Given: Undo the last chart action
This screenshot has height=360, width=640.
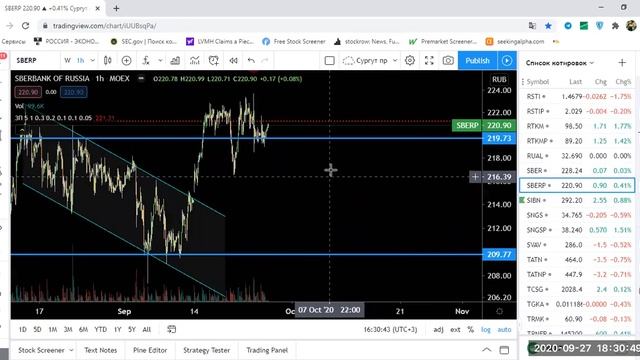Looking at the screenshot, I should point(251,60).
